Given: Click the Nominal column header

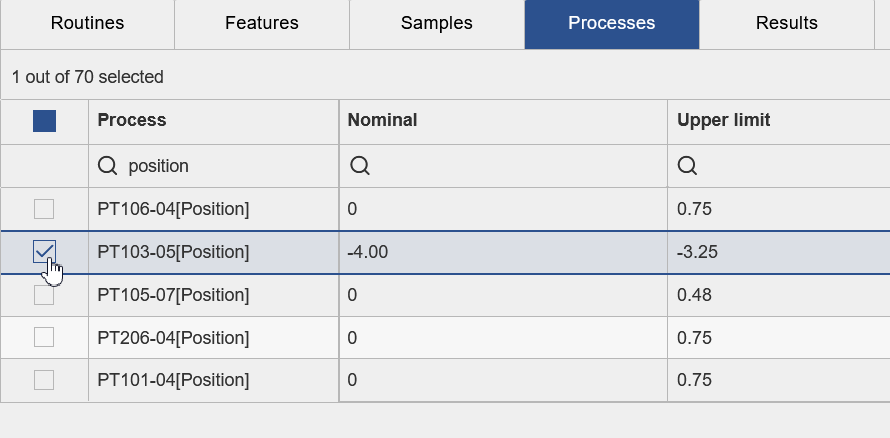Looking at the screenshot, I should (382, 120).
